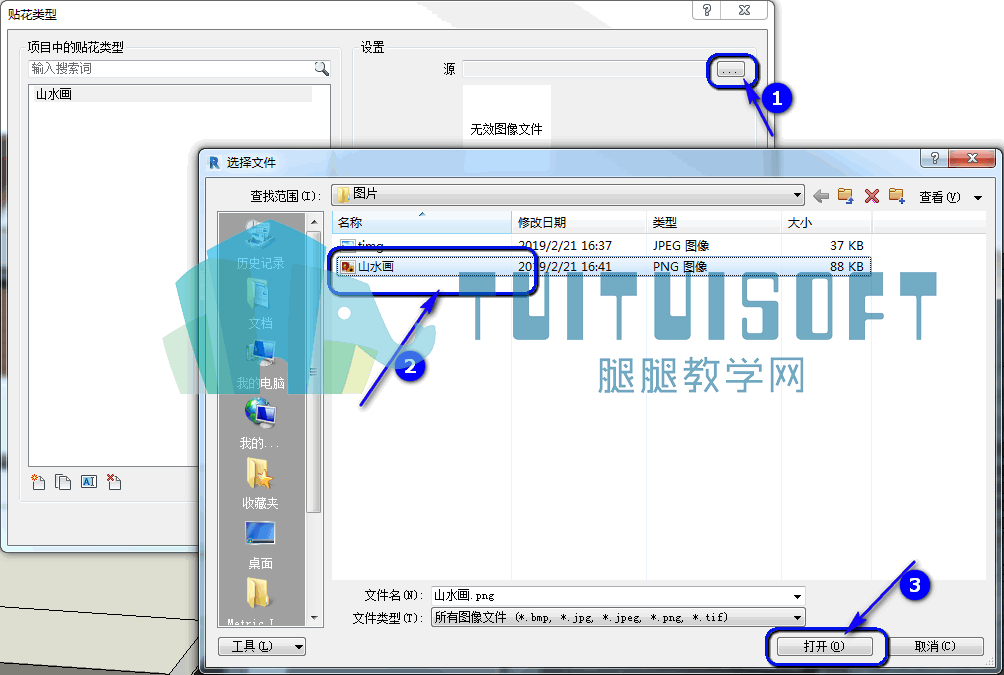The image size is (1004, 675).
Task: Click the source browse "..." button
Action: tap(731, 69)
